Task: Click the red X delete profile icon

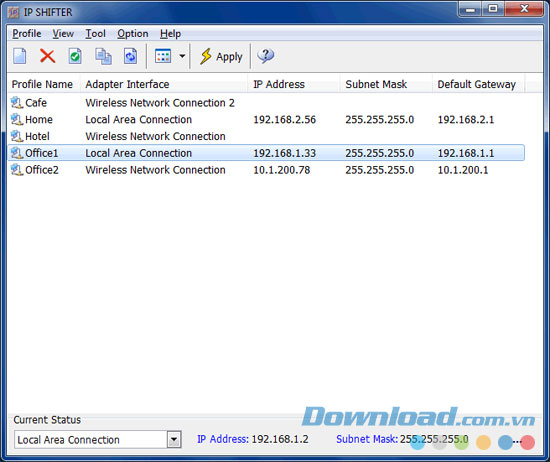Action: (47, 56)
